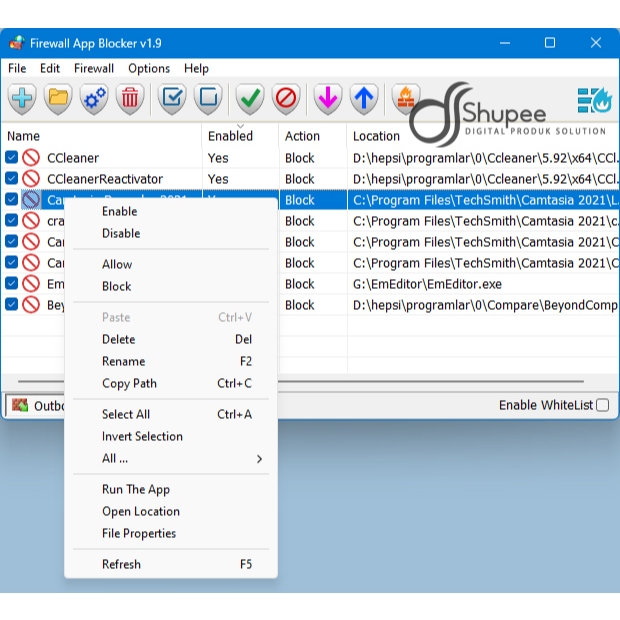
Task: Click Block action in the CCleaner row
Action: click(x=300, y=158)
